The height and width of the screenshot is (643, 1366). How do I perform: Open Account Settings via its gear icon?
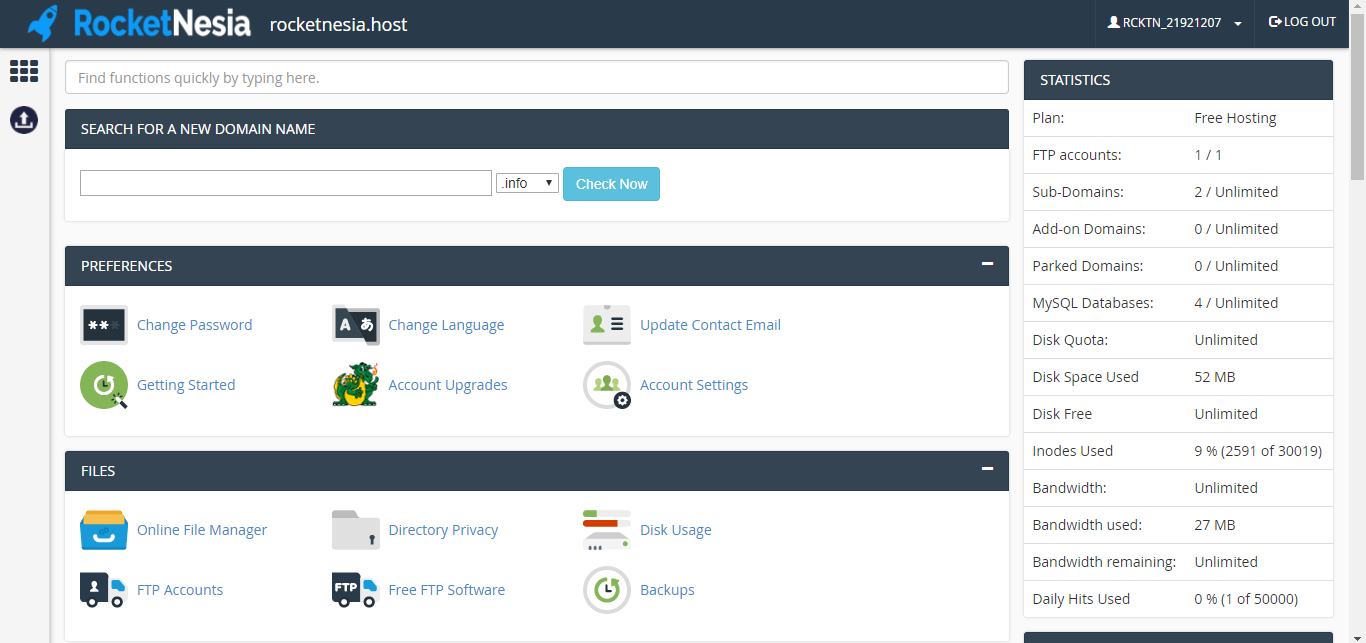(606, 384)
